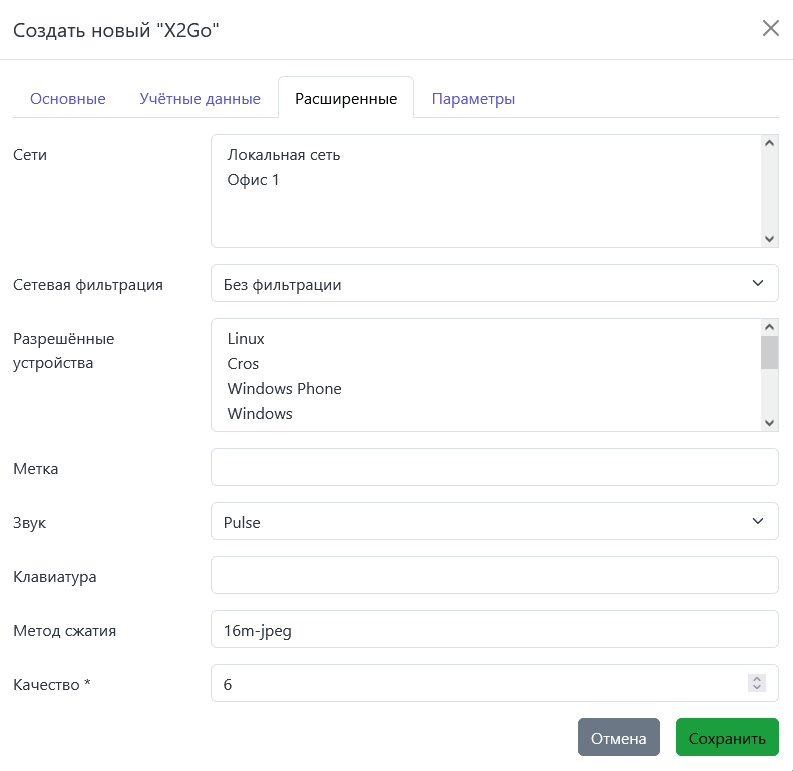This screenshot has width=793, height=771.
Task: Expand the Сетевая фильтрация dropdown
Action: click(494, 284)
